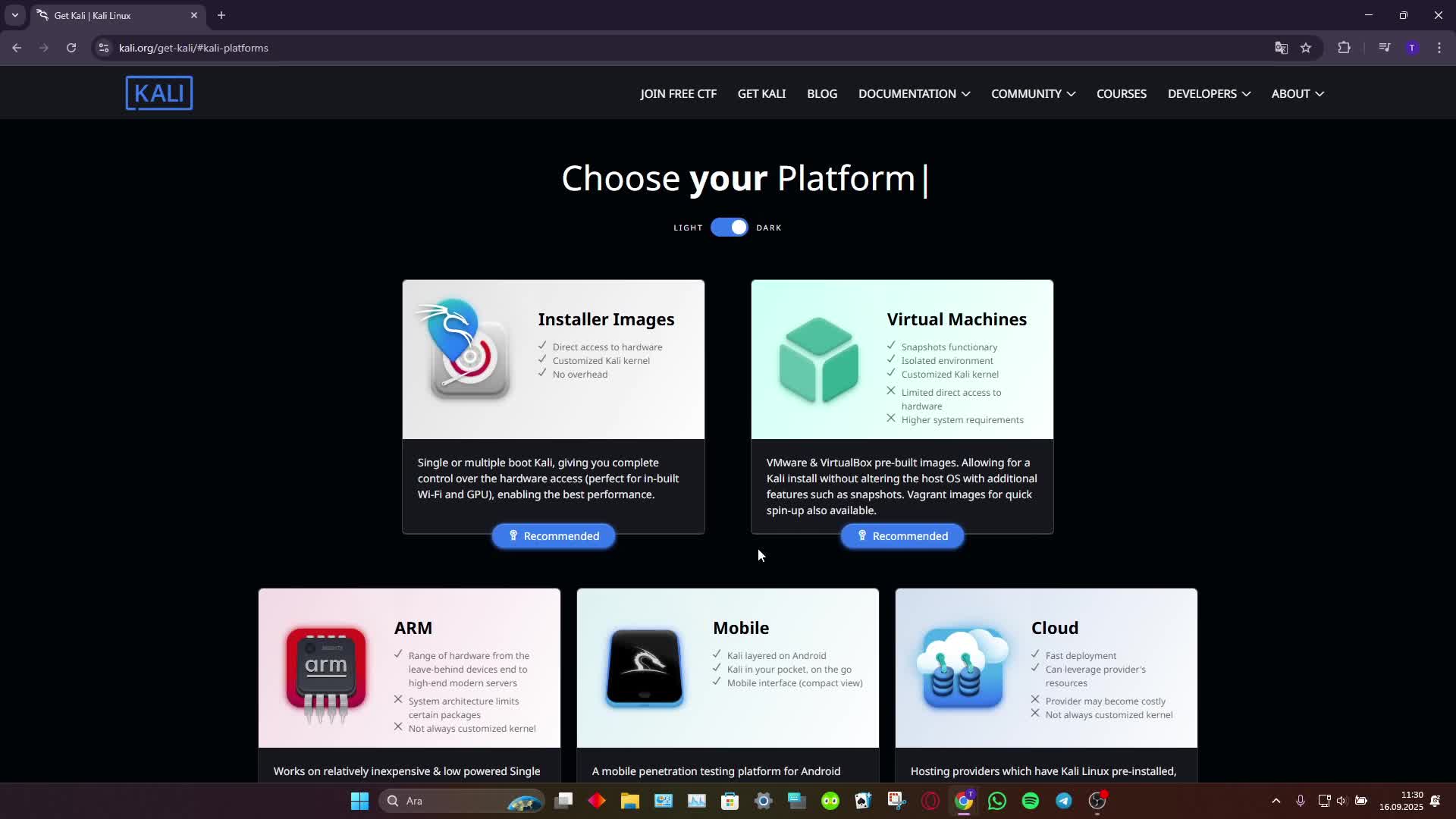Expand the Documentation dropdown menu
This screenshot has height=819, width=1456.
(914, 94)
